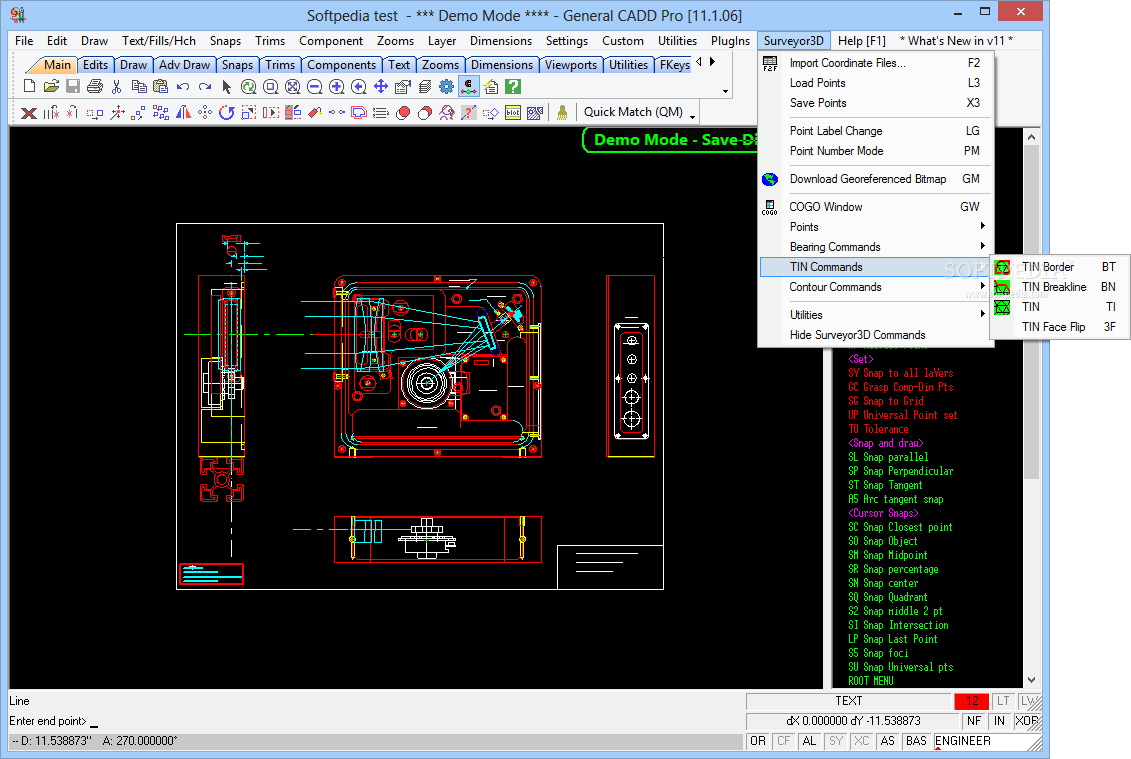Expand the Points submenu
The image size is (1131, 759).
[x=876, y=227]
